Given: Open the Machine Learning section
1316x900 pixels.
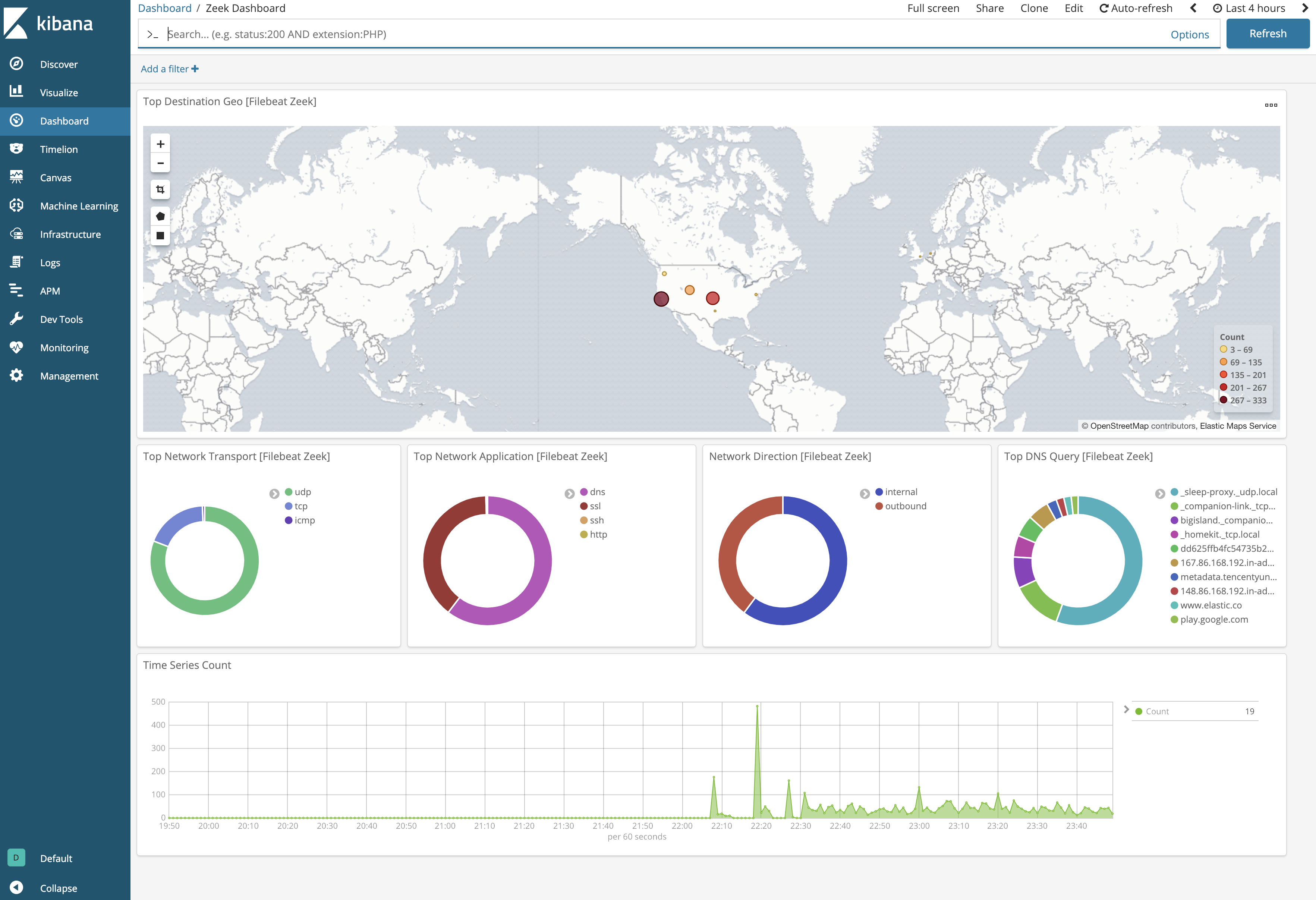Looking at the screenshot, I should (x=79, y=205).
